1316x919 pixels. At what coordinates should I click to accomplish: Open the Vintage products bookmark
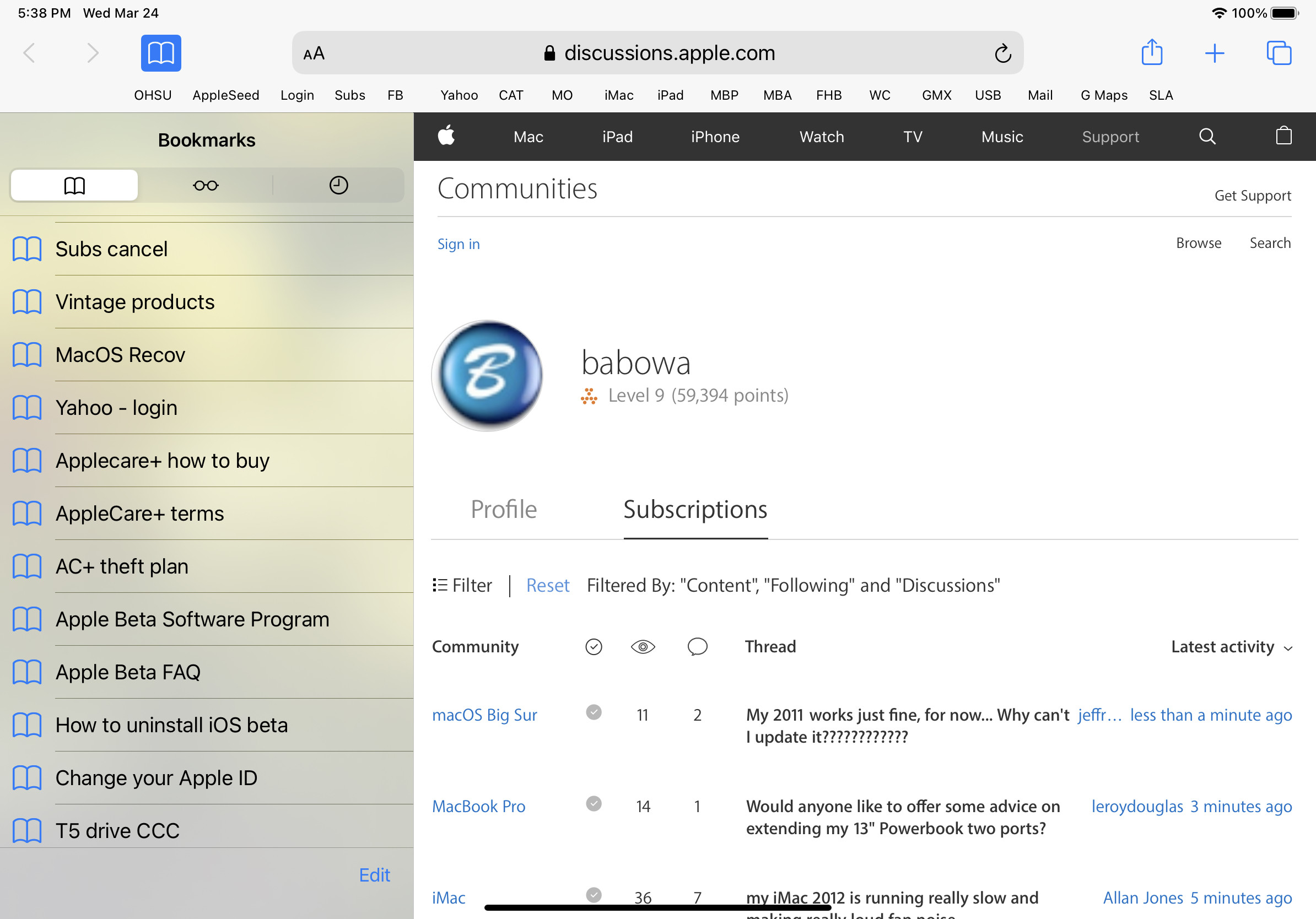[134, 301]
